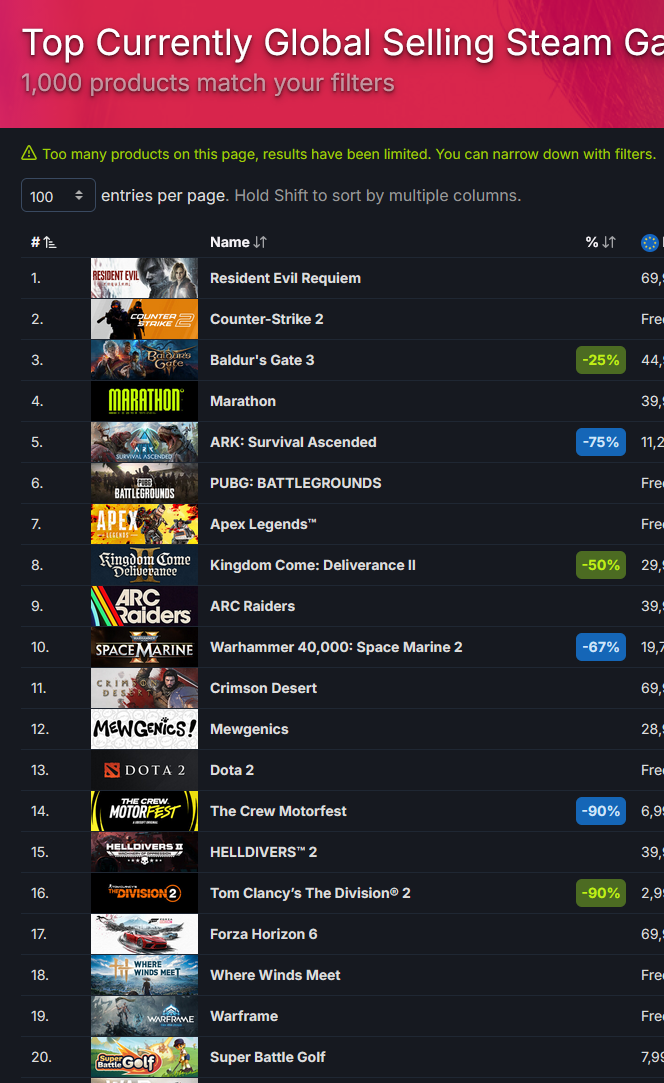This screenshot has height=1083, width=664.
Task: Open Marathon game logo image
Action: coord(144,401)
